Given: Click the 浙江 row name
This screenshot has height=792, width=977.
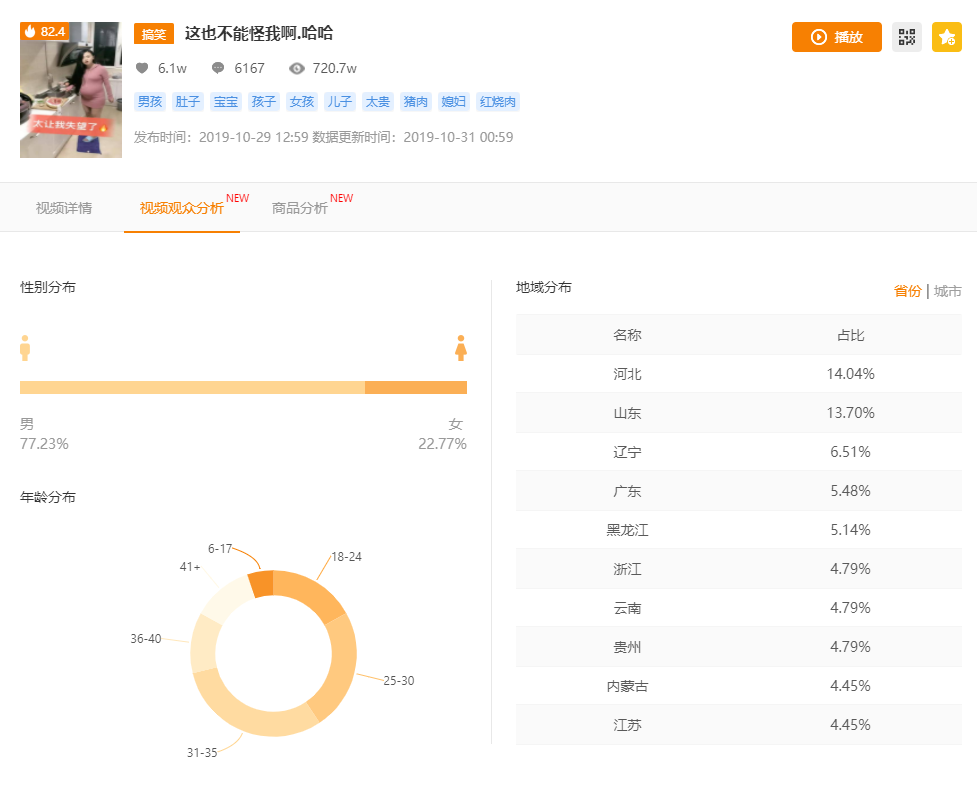Looking at the screenshot, I should pyautogui.click(x=627, y=569).
